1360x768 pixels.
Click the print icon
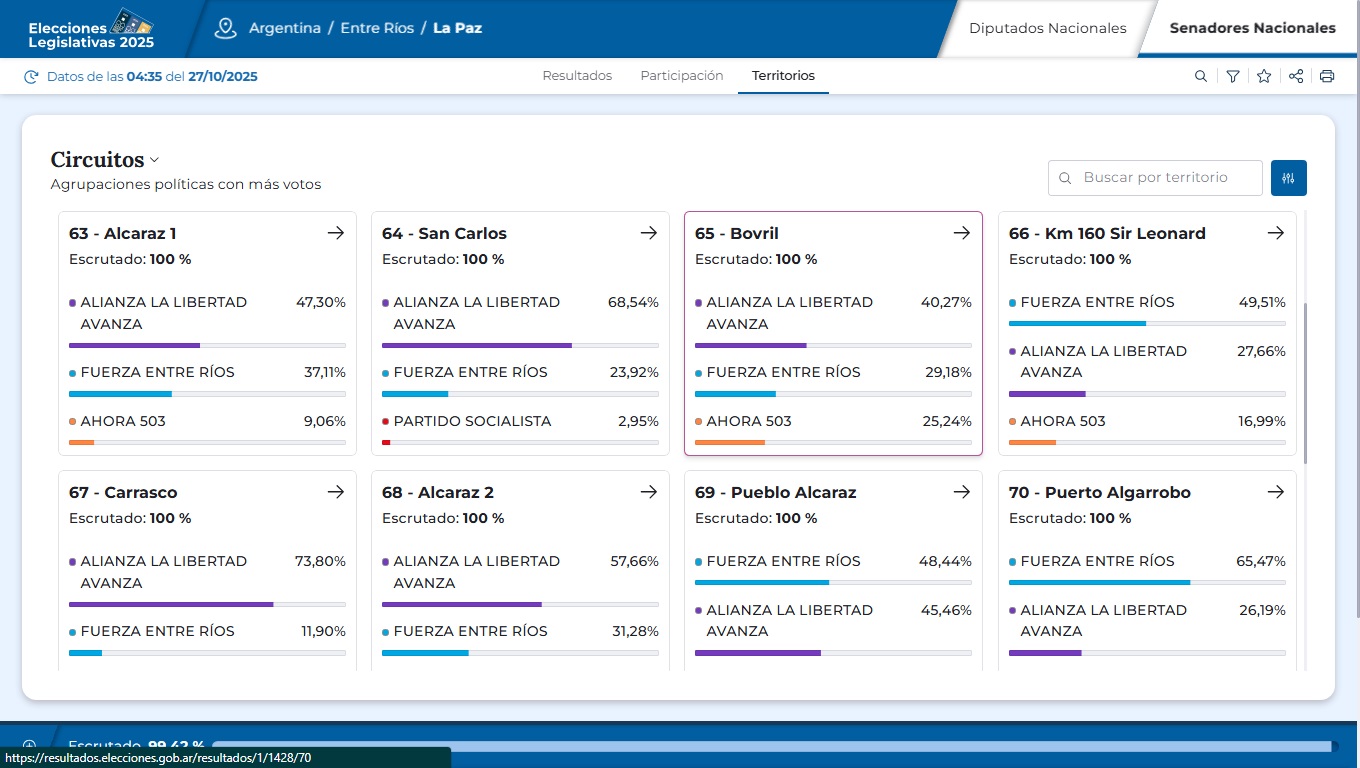pos(1327,76)
